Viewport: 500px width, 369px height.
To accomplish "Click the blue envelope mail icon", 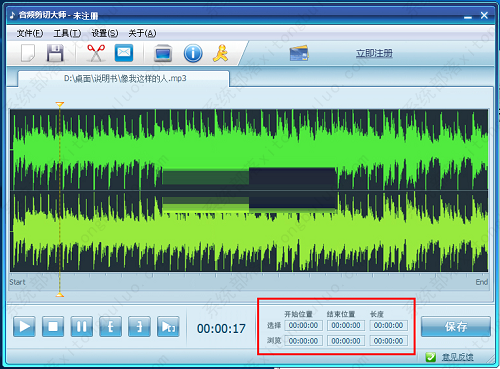I will pyautogui.click(x=124, y=53).
